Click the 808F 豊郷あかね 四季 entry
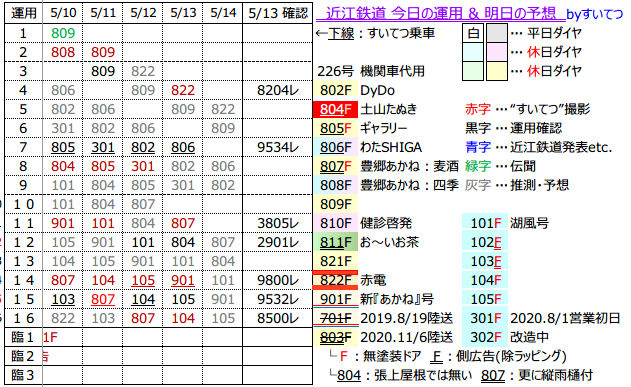 (x=386, y=185)
